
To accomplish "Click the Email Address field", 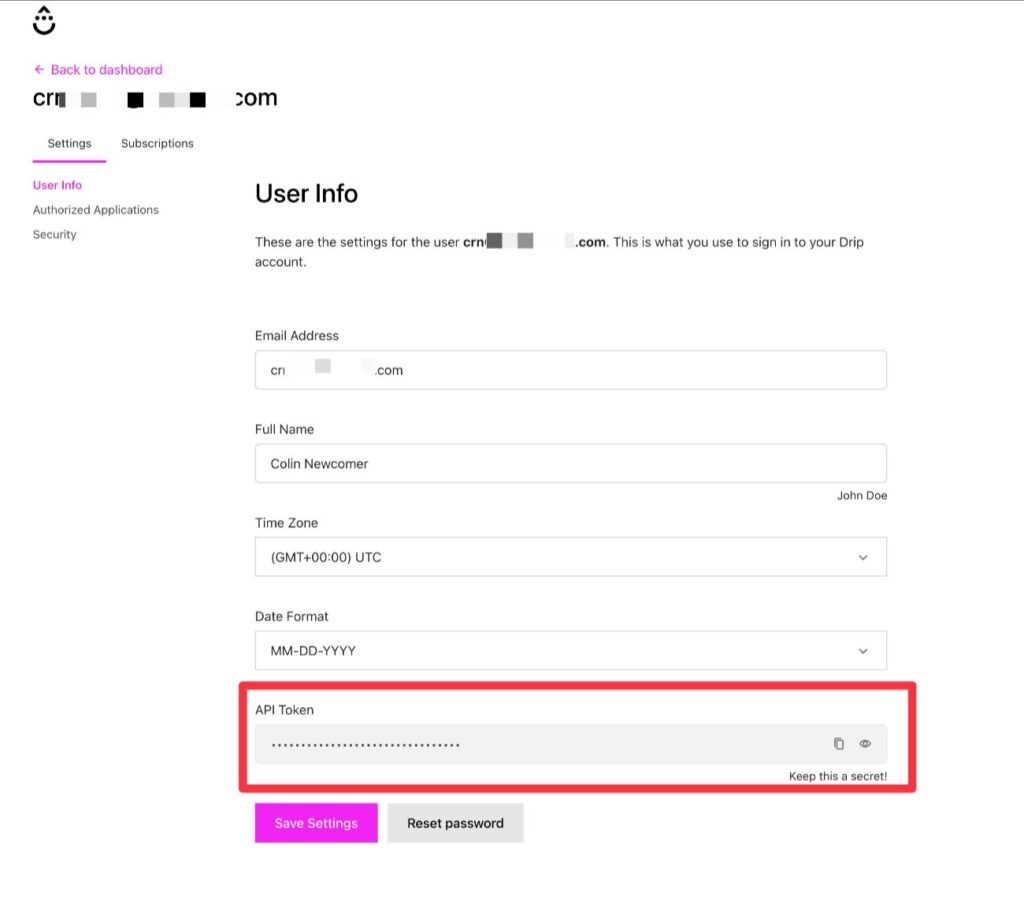I will 571,370.
